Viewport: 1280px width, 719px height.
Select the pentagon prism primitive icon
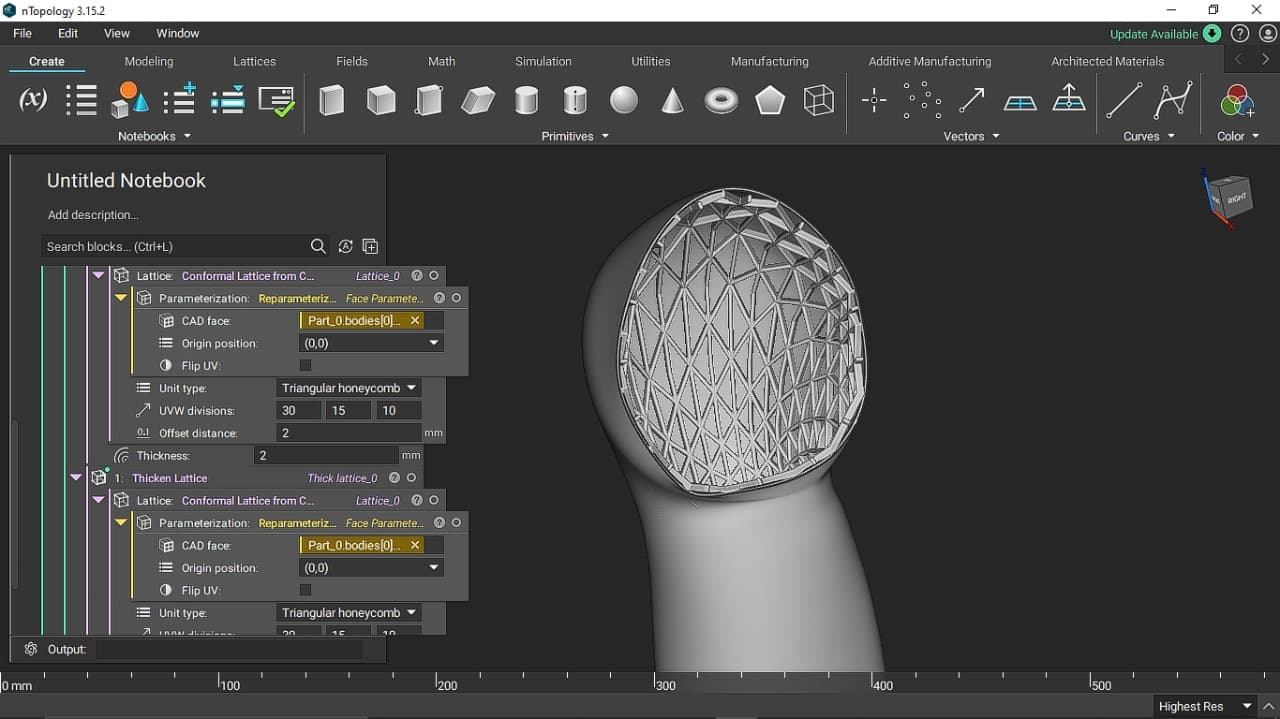click(x=770, y=100)
